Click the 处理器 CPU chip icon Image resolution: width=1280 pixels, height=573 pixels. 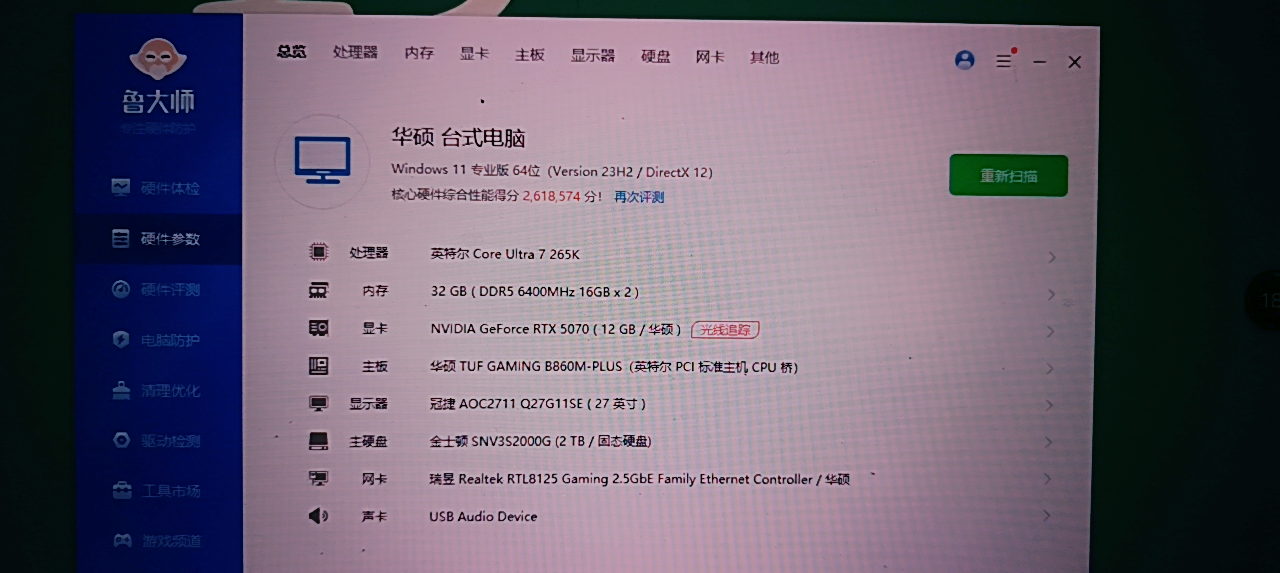[318, 252]
